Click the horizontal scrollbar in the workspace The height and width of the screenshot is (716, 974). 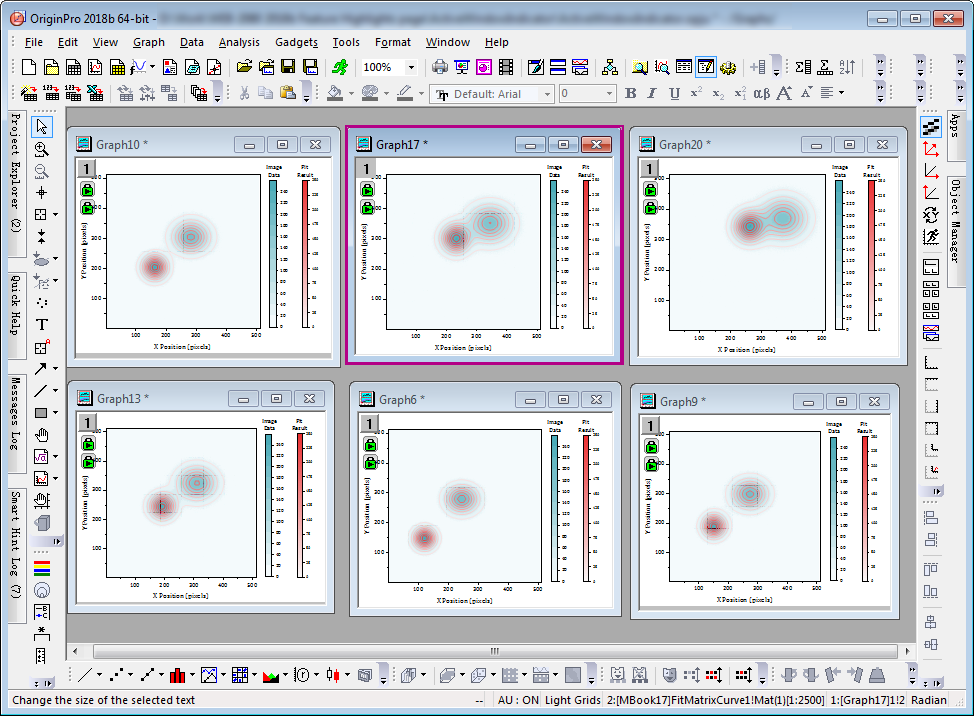pos(495,651)
